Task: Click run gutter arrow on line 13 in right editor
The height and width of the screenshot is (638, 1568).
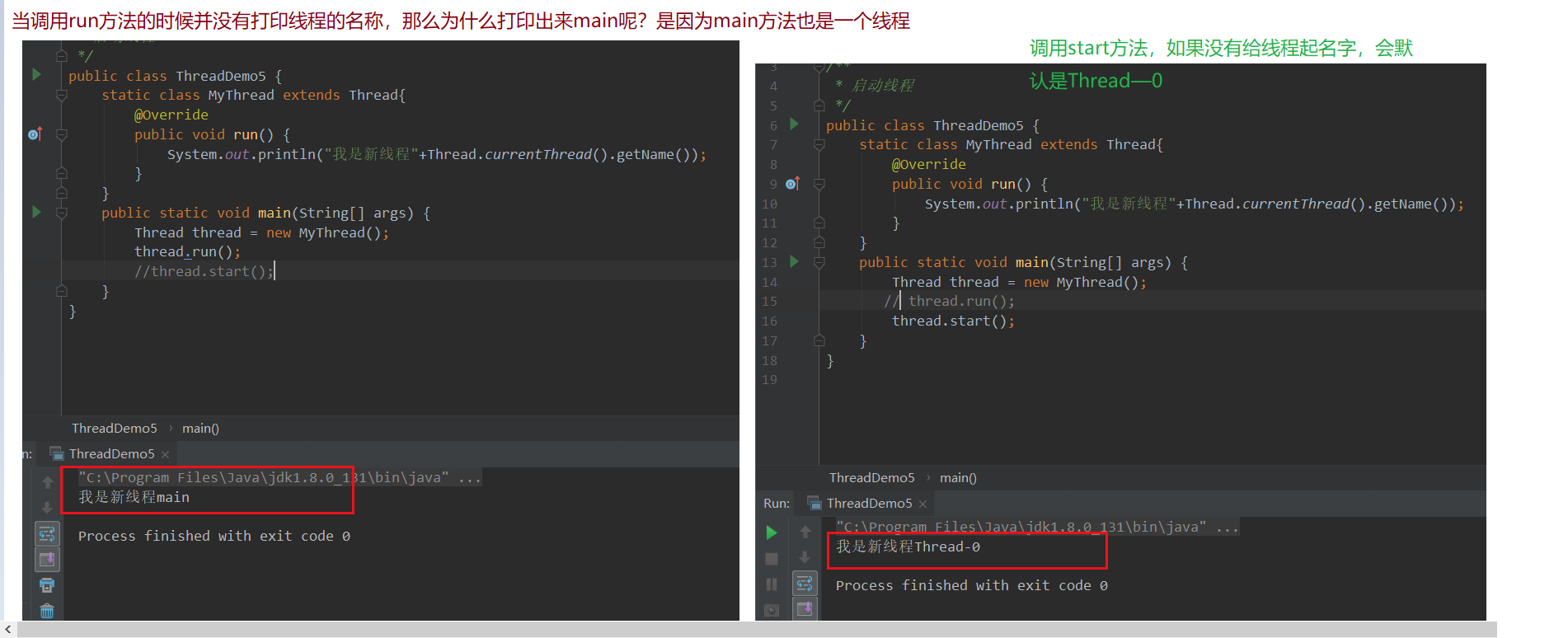Action: coord(794,261)
